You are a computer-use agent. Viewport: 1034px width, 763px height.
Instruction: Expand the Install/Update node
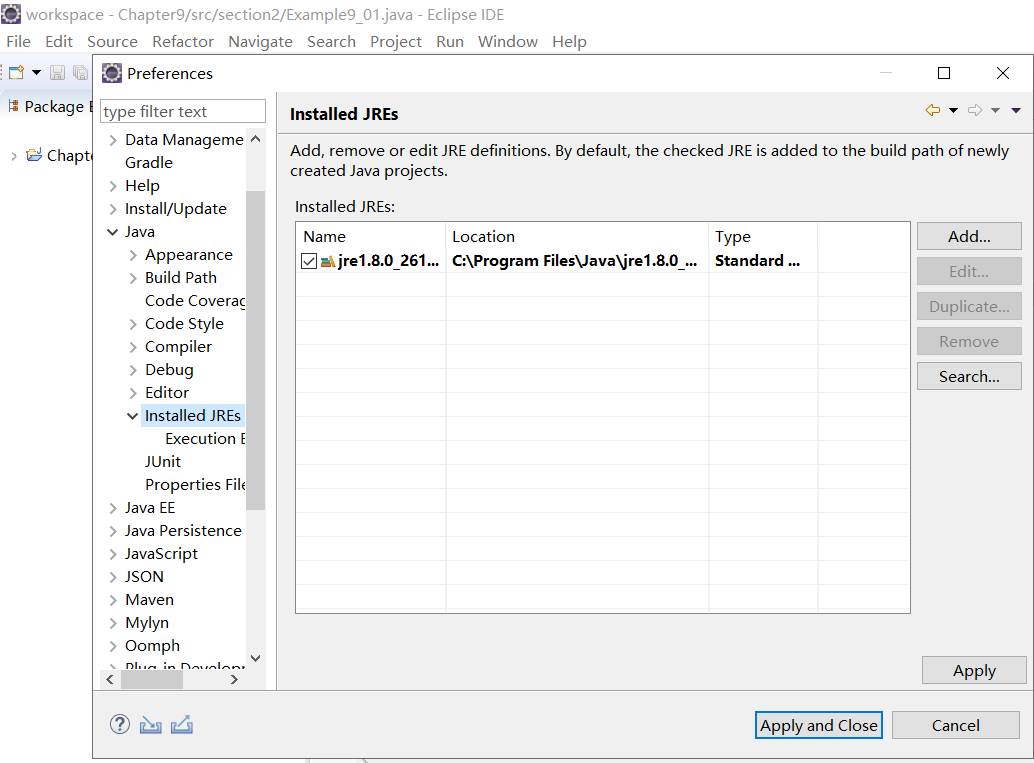(113, 209)
